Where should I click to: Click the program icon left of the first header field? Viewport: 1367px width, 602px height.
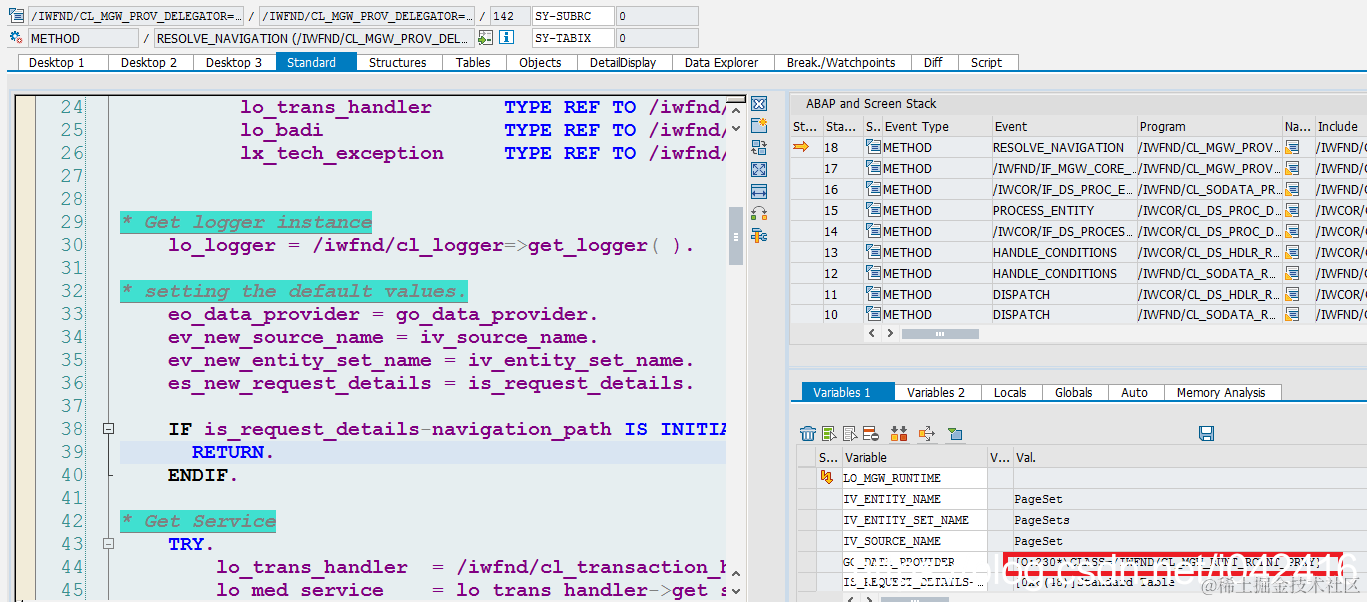(16, 16)
